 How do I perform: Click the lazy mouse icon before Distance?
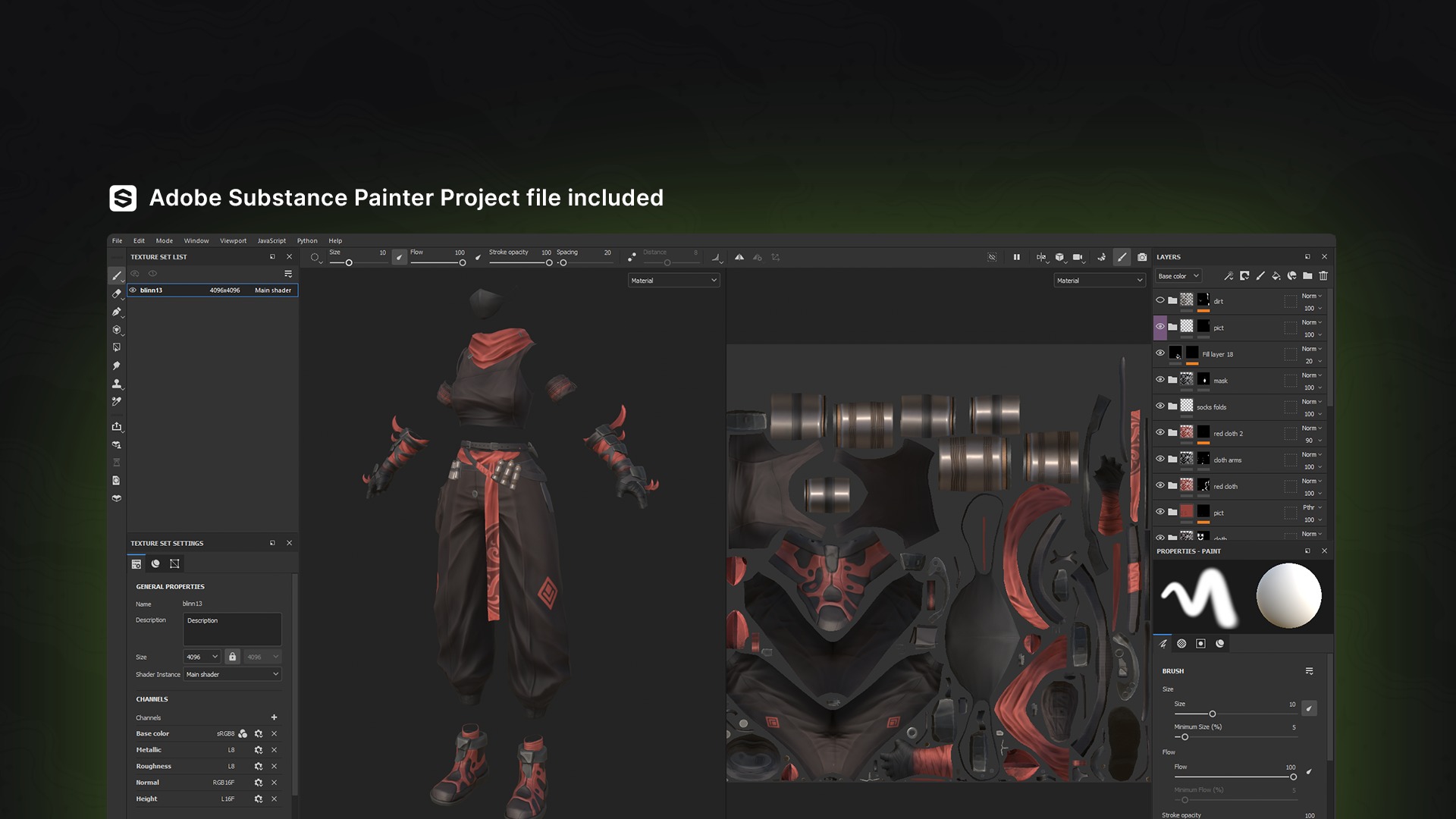632,257
